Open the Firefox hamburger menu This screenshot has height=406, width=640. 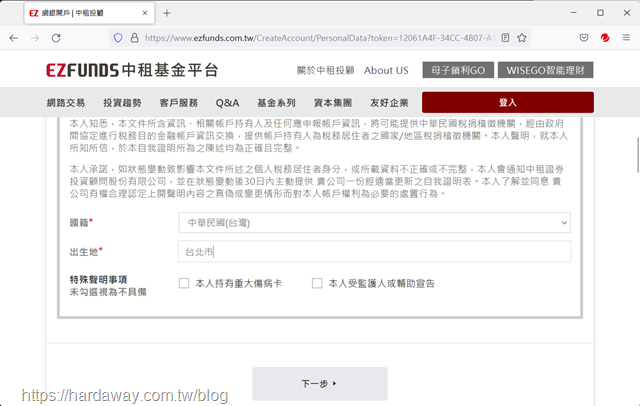tap(626, 38)
